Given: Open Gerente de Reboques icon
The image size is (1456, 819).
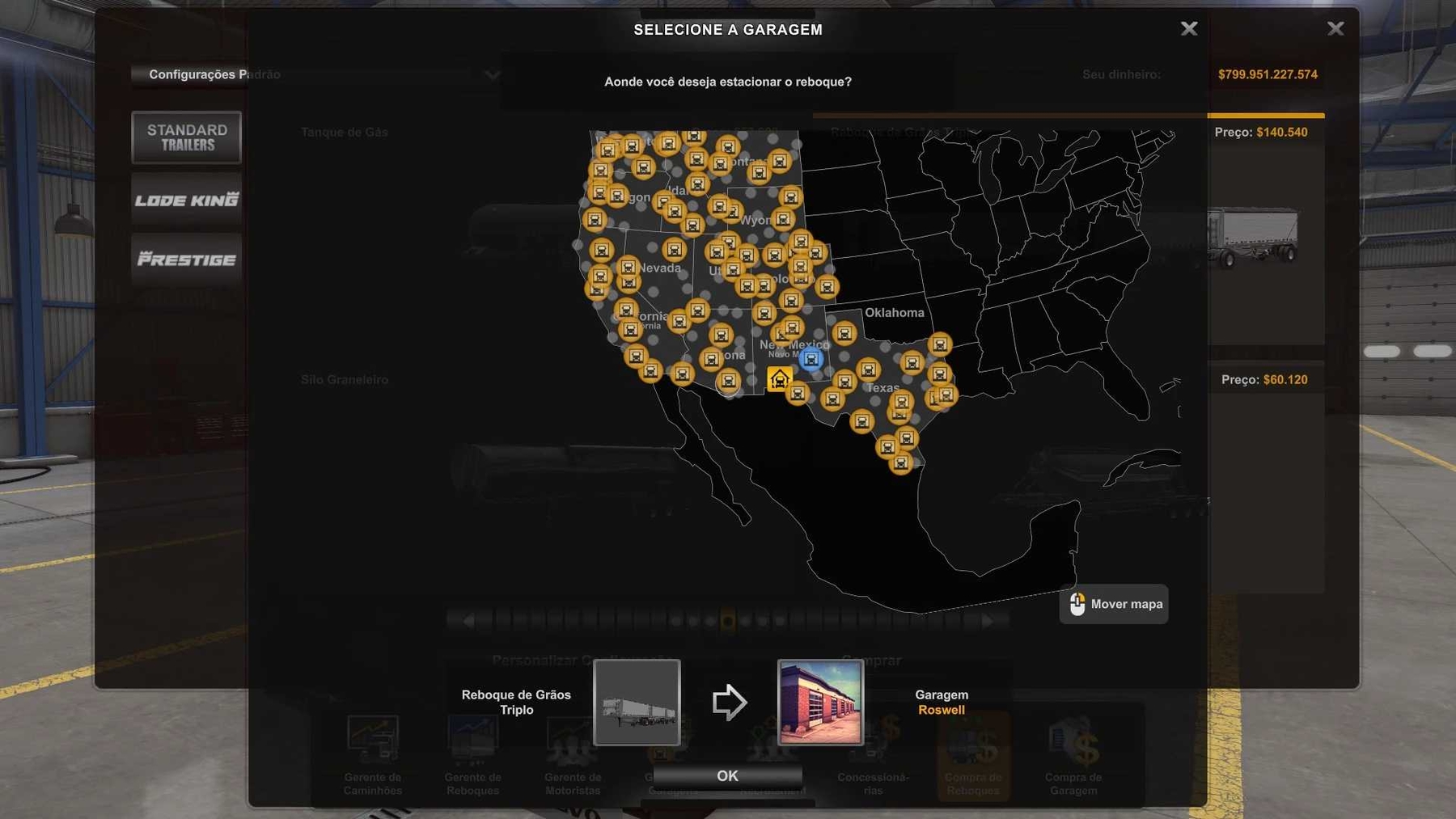Looking at the screenshot, I should (472, 753).
